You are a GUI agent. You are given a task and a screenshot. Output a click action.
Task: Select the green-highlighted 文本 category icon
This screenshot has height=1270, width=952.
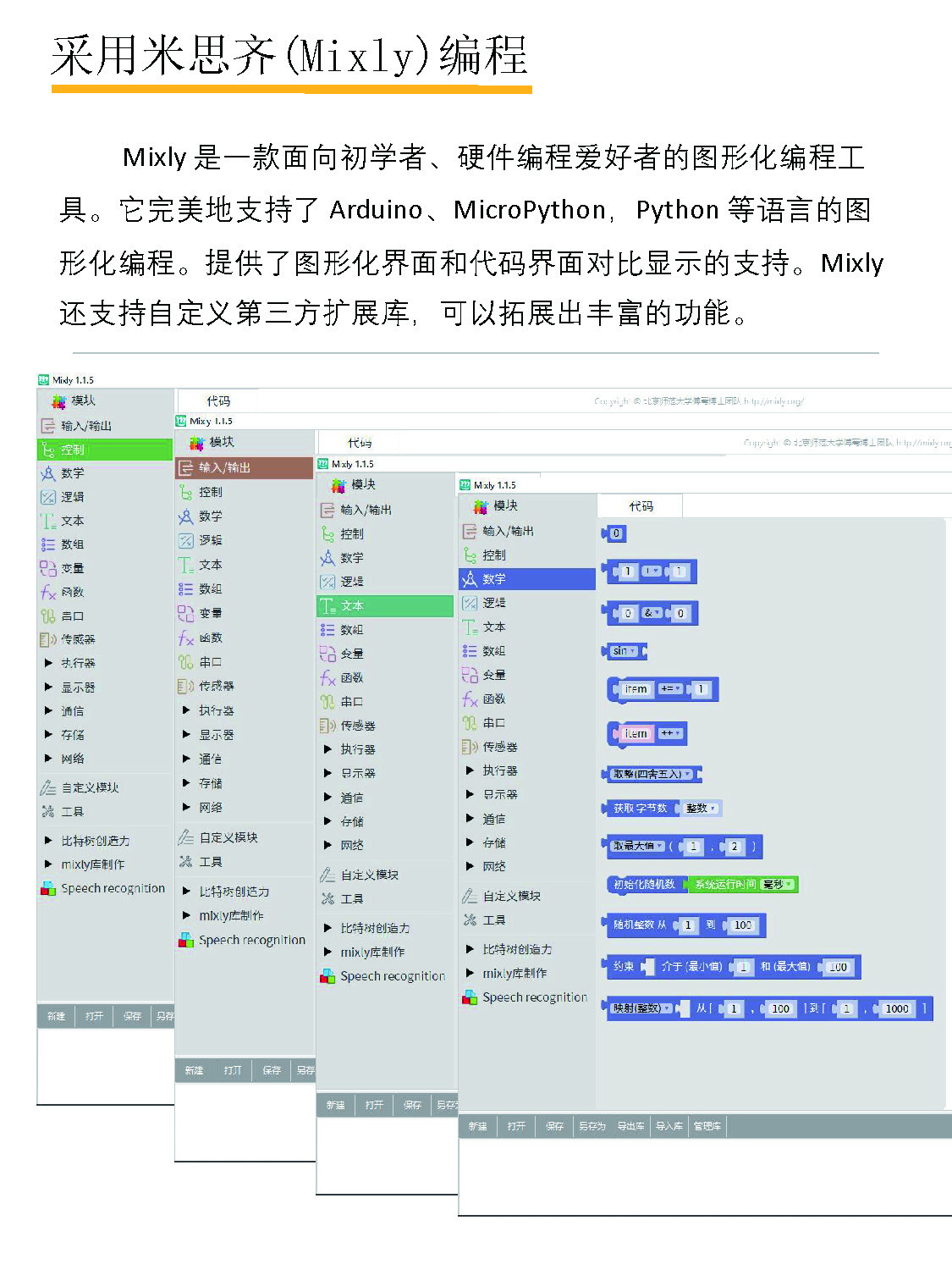[x=327, y=605]
